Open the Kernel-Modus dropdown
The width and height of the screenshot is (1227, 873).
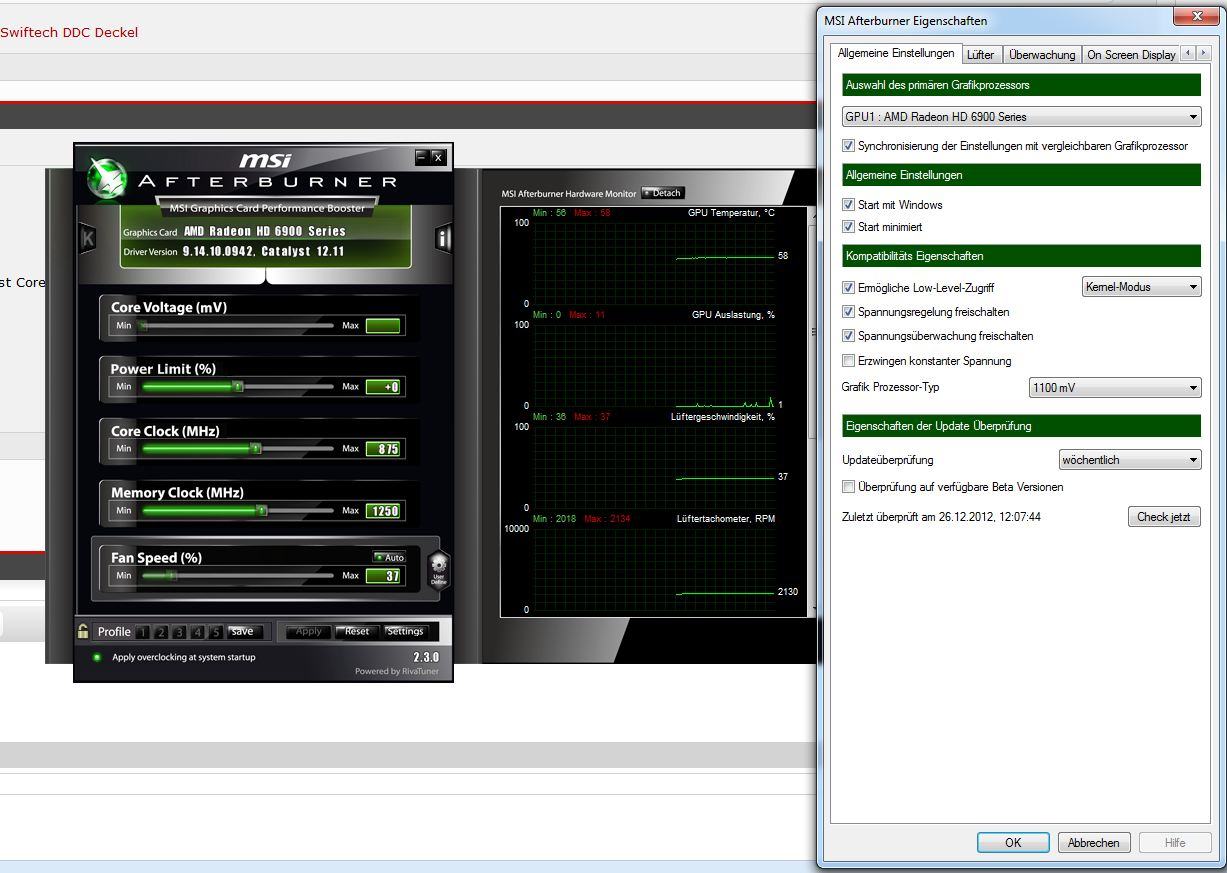pos(1141,287)
